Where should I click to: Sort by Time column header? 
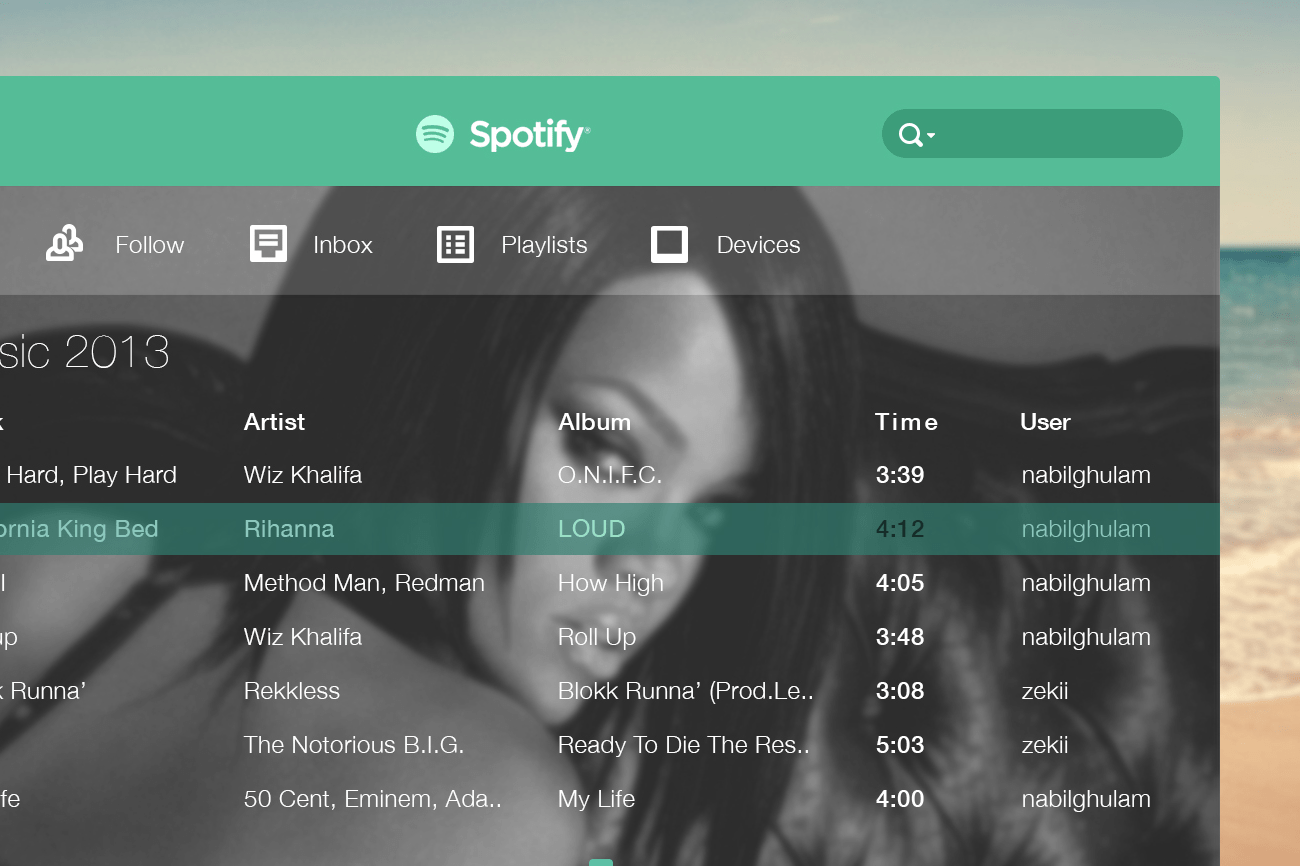(906, 422)
